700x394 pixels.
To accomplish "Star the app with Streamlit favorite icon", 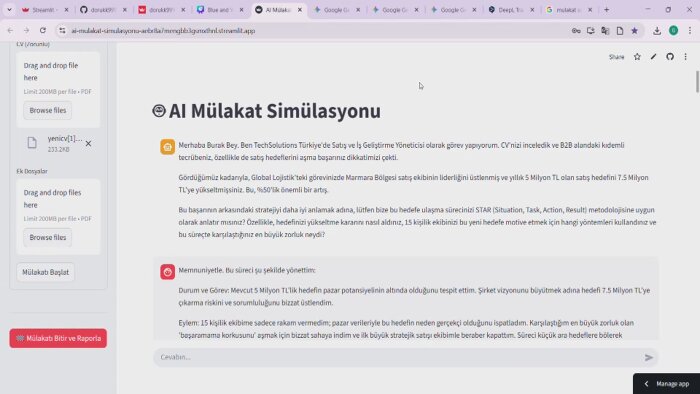I will (637, 57).
